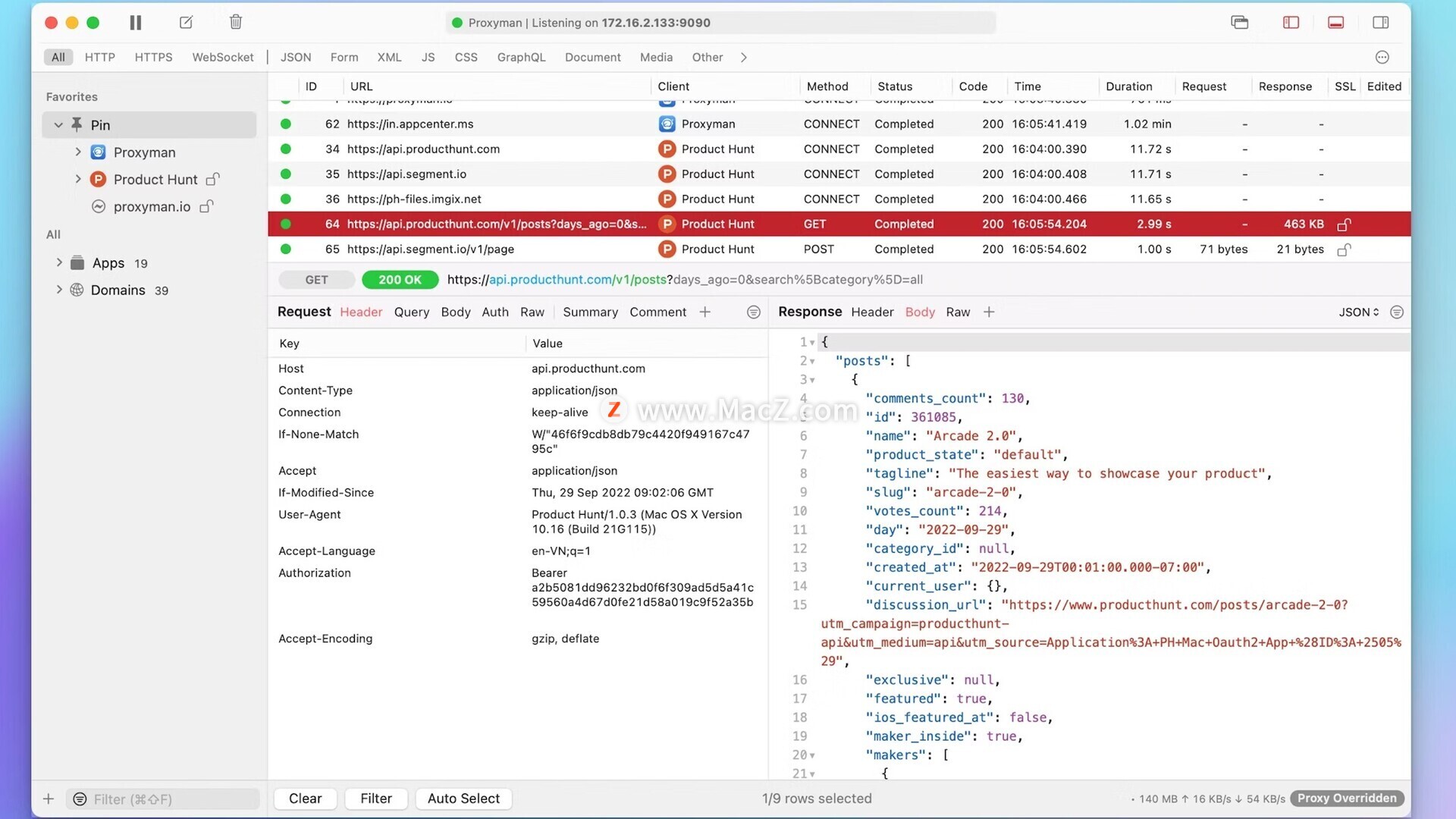Viewport: 1456px width, 819px height.
Task: Click the Proxyman app icon in the sidebar
Action: [99, 152]
